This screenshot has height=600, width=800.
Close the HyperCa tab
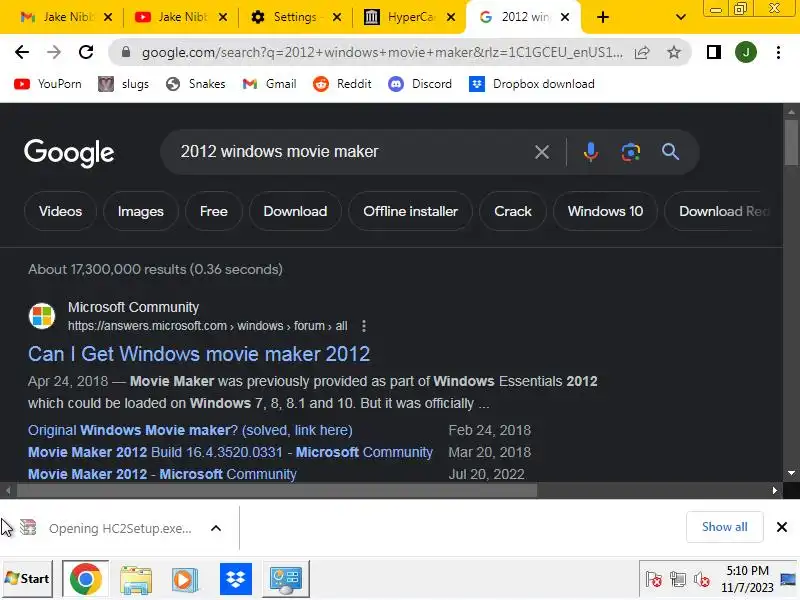(x=451, y=17)
